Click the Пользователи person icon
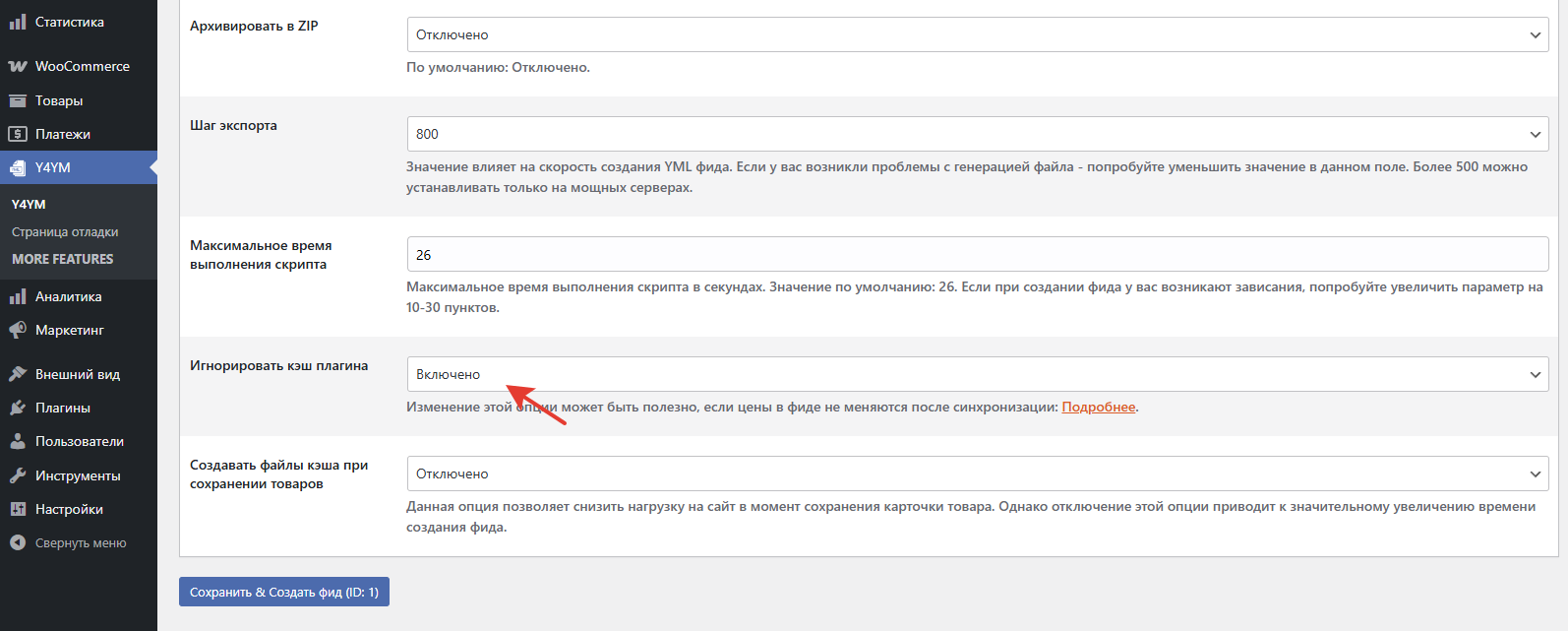This screenshot has height=631, width=1568. pyautogui.click(x=18, y=441)
